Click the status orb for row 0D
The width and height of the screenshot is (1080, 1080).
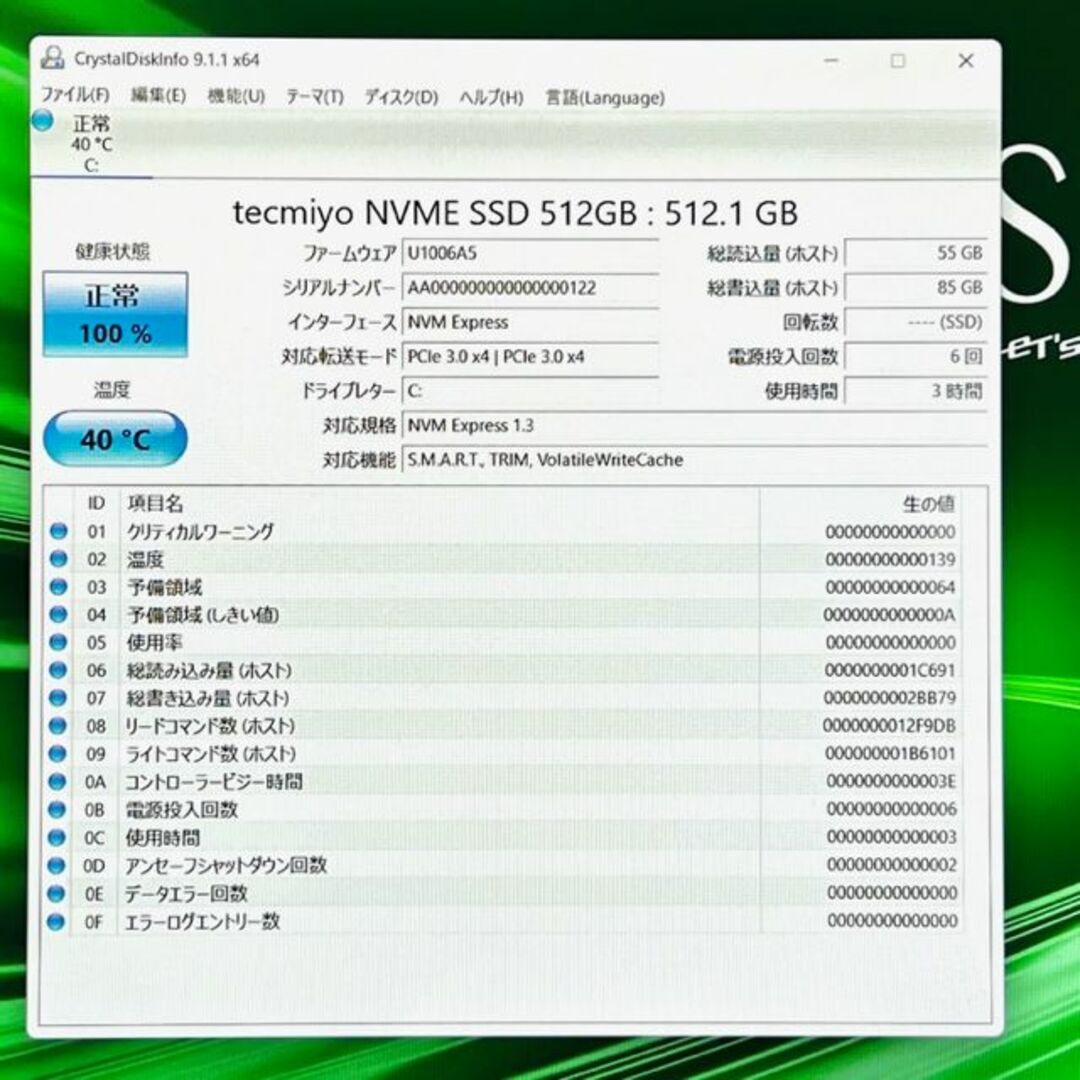57,865
